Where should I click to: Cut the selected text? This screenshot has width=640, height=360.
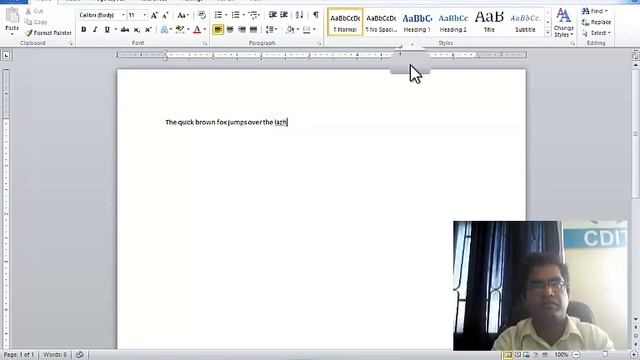(x=34, y=11)
